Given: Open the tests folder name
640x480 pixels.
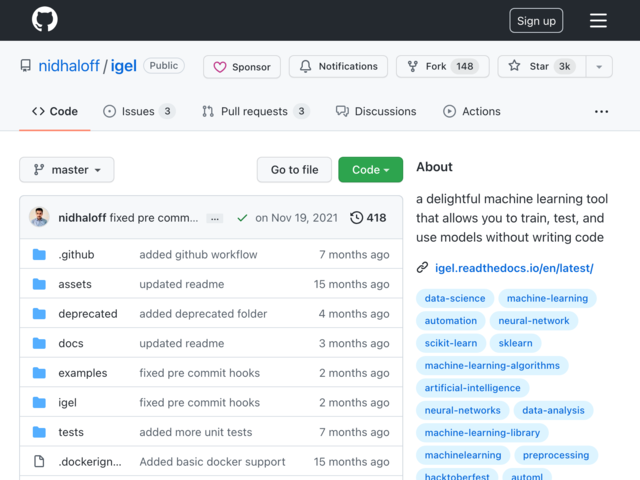Looking at the screenshot, I should click(x=71, y=432).
